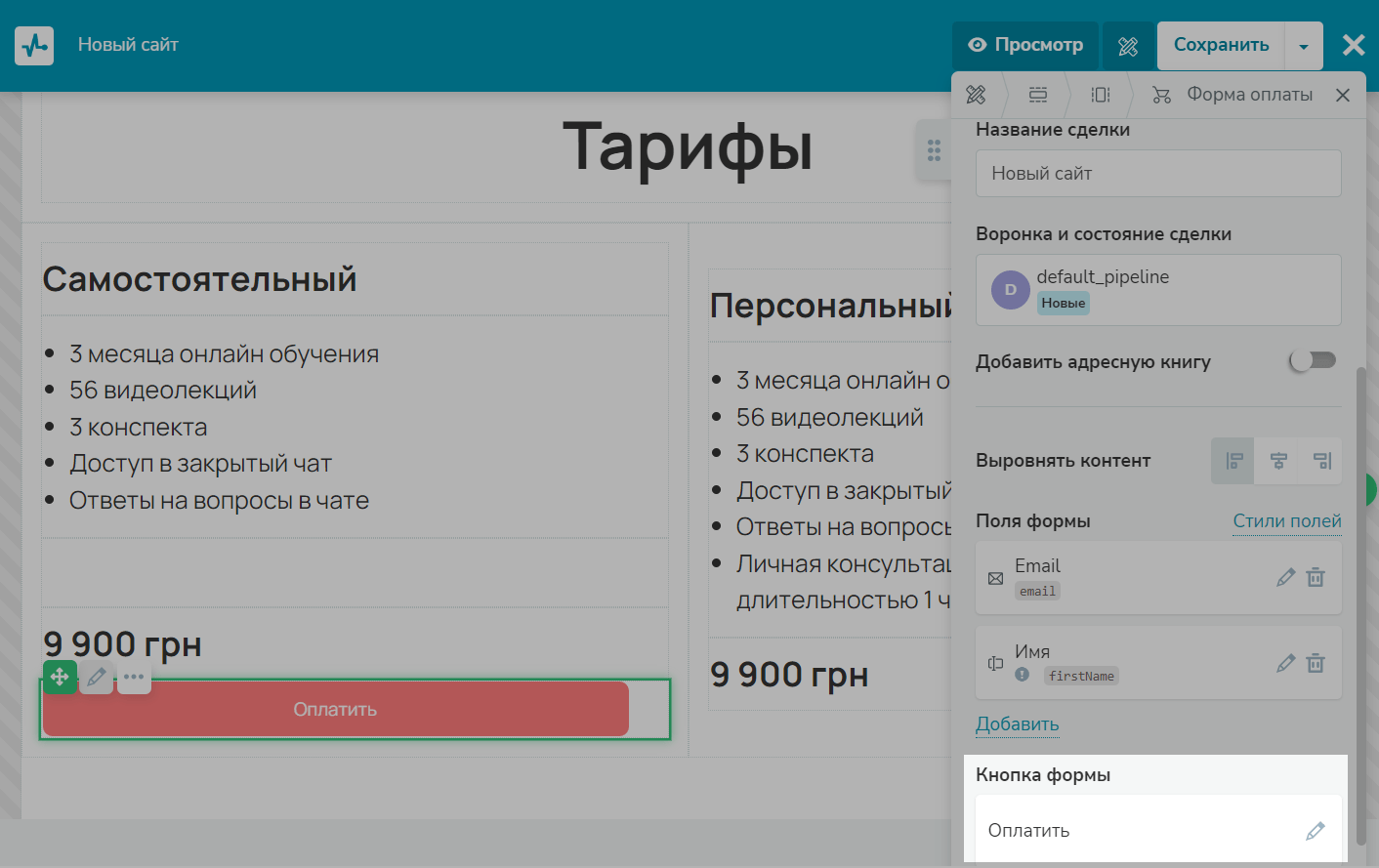The image size is (1379, 868).
Task: Align form content to the center
Action: point(1278,461)
